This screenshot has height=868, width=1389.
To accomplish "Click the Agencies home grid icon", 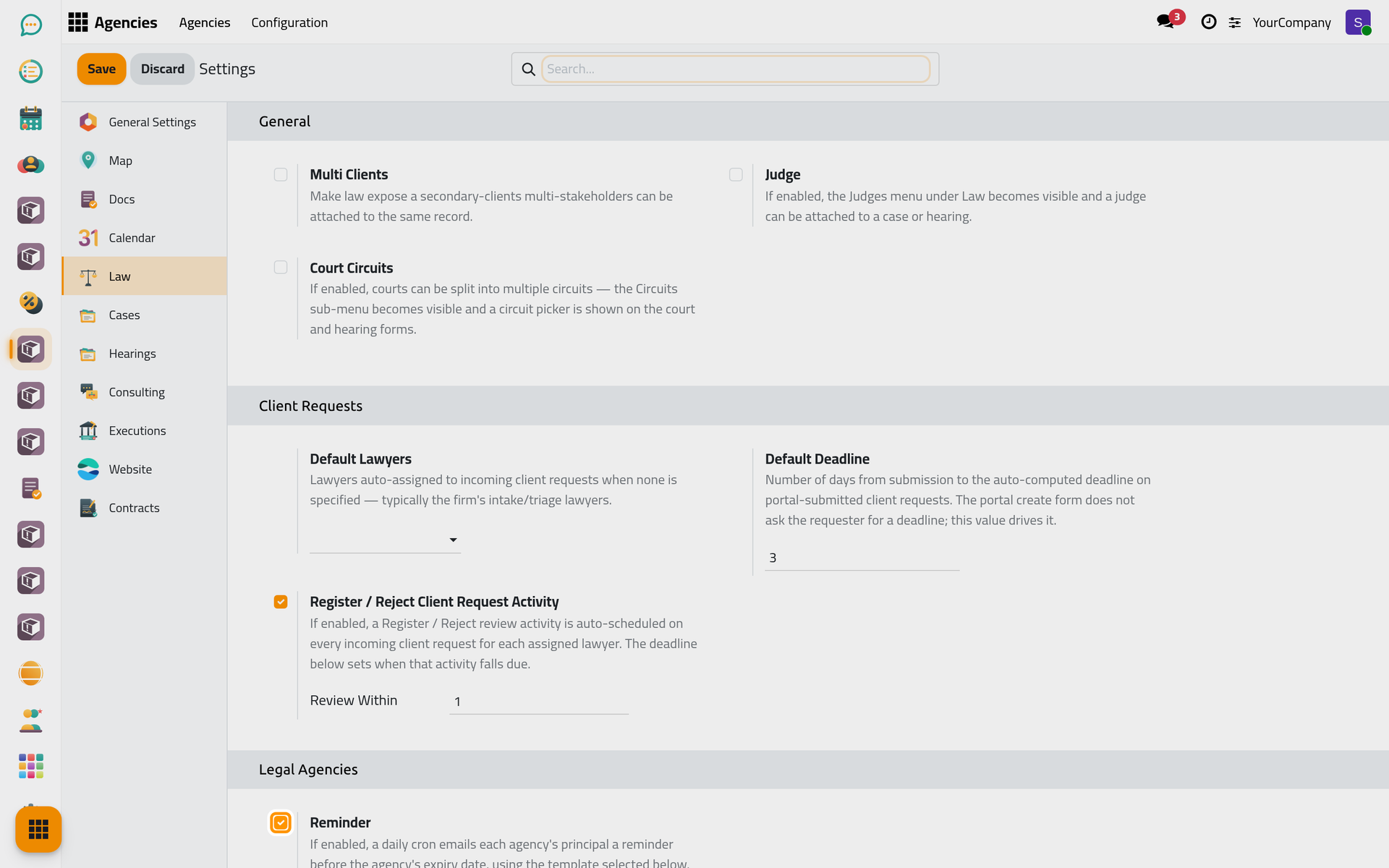I will (x=77, y=22).
